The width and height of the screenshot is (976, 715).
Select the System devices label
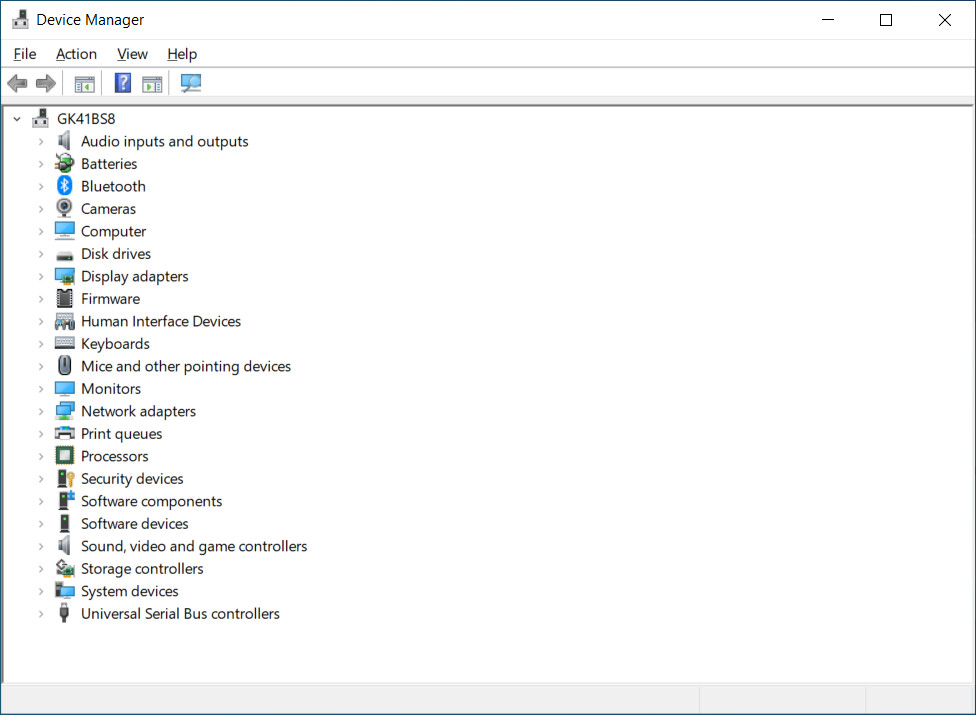pos(129,591)
